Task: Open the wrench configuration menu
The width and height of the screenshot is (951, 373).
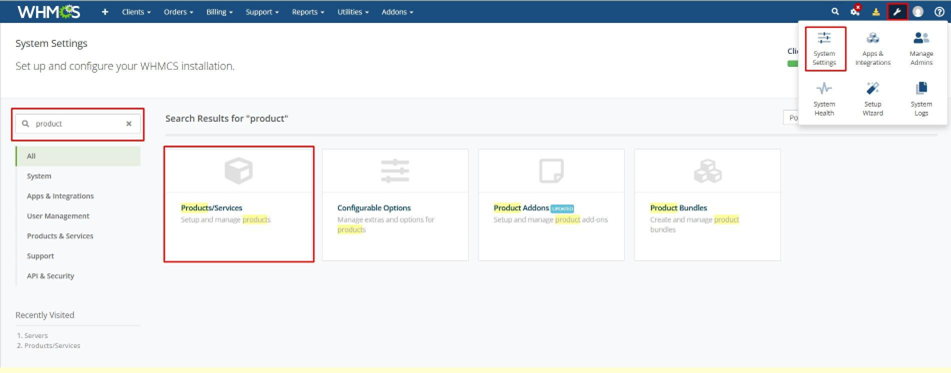Action: pyautogui.click(x=898, y=12)
